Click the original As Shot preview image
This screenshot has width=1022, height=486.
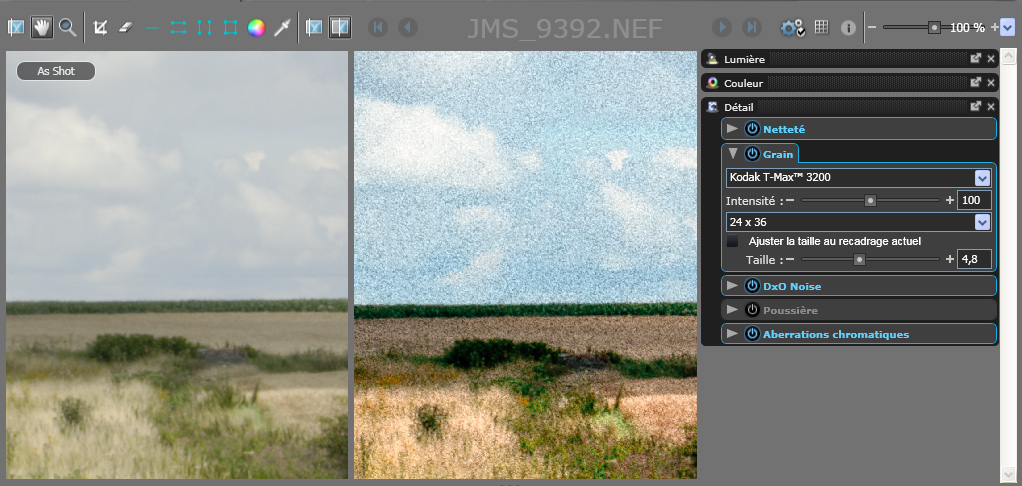coord(177,265)
